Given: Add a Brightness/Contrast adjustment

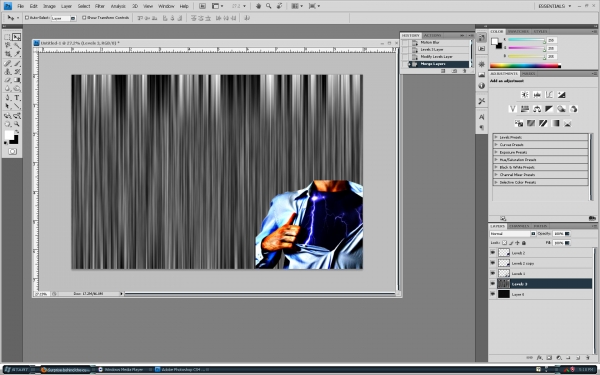Looking at the screenshot, I should (525, 95).
